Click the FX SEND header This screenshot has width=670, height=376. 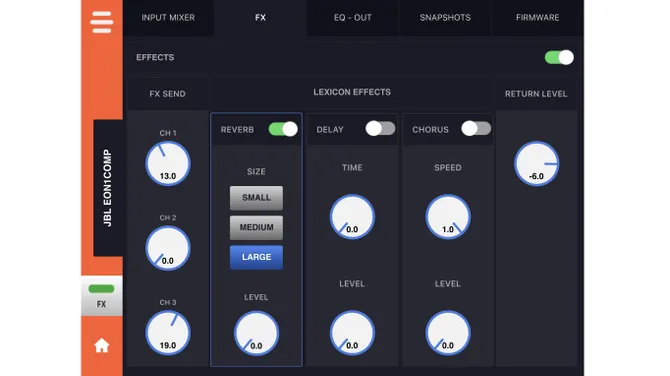click(168, 94)
